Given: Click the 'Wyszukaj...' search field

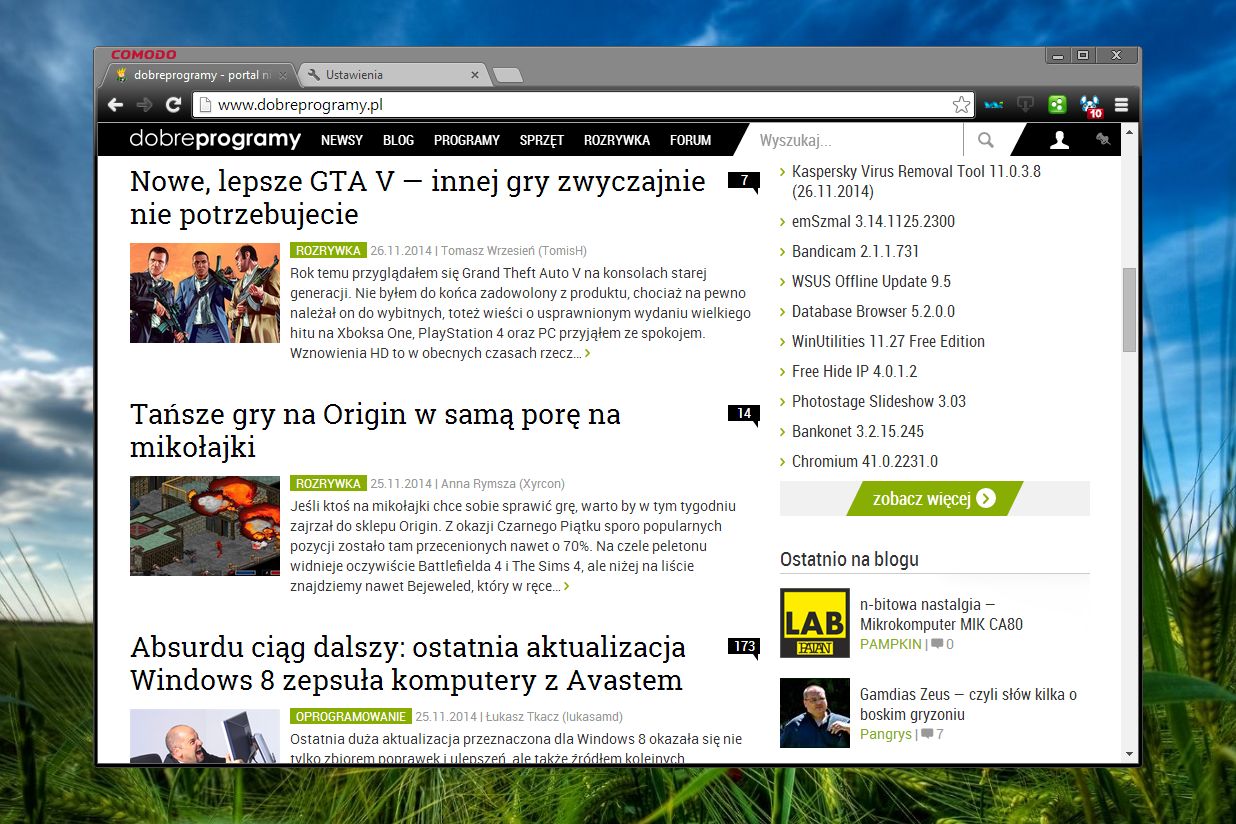Looking at the screenshot, I should click(x=855, y=141).
